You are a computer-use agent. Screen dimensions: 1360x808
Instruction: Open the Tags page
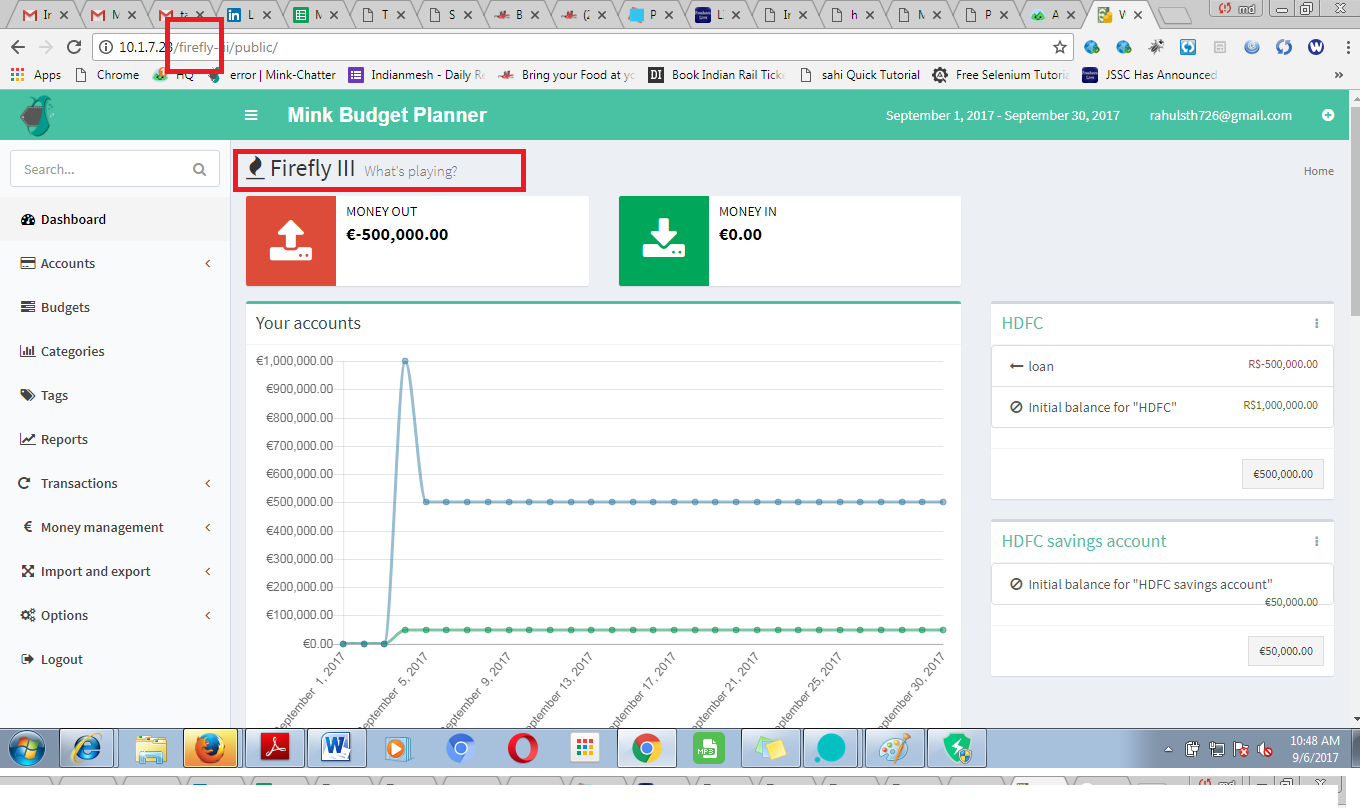(115, 395)
